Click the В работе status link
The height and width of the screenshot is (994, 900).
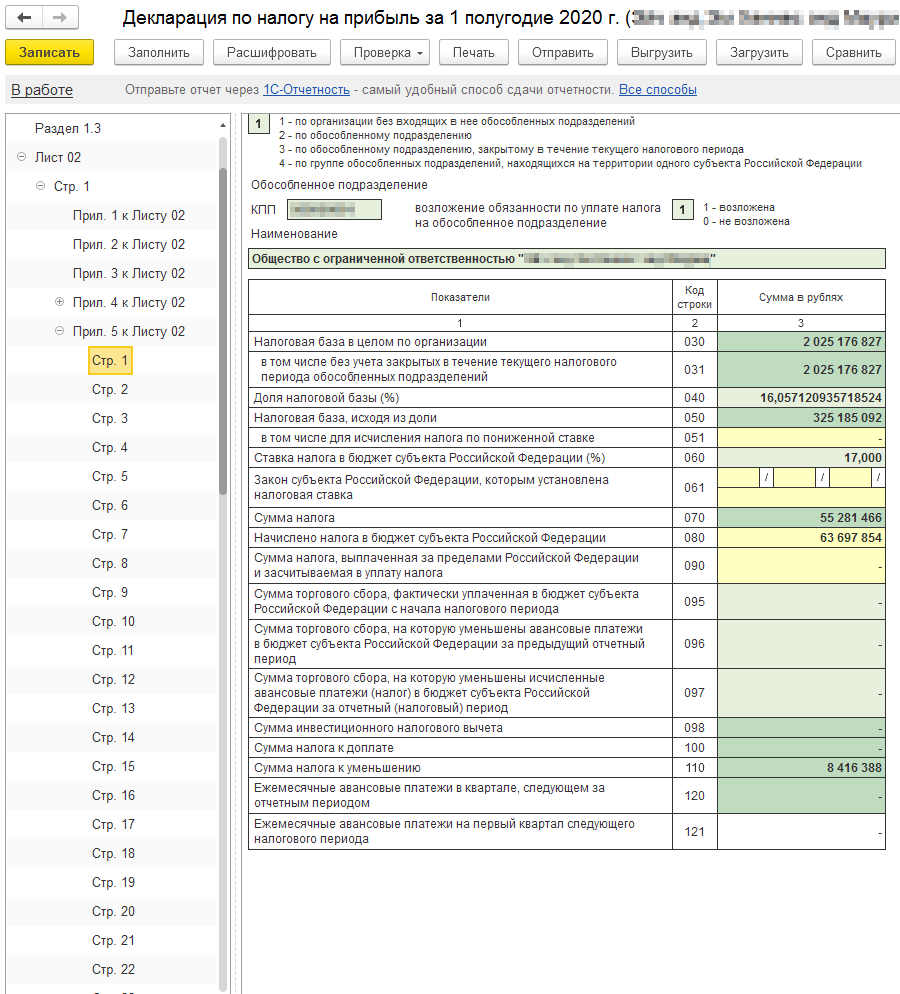coord(42,90)
